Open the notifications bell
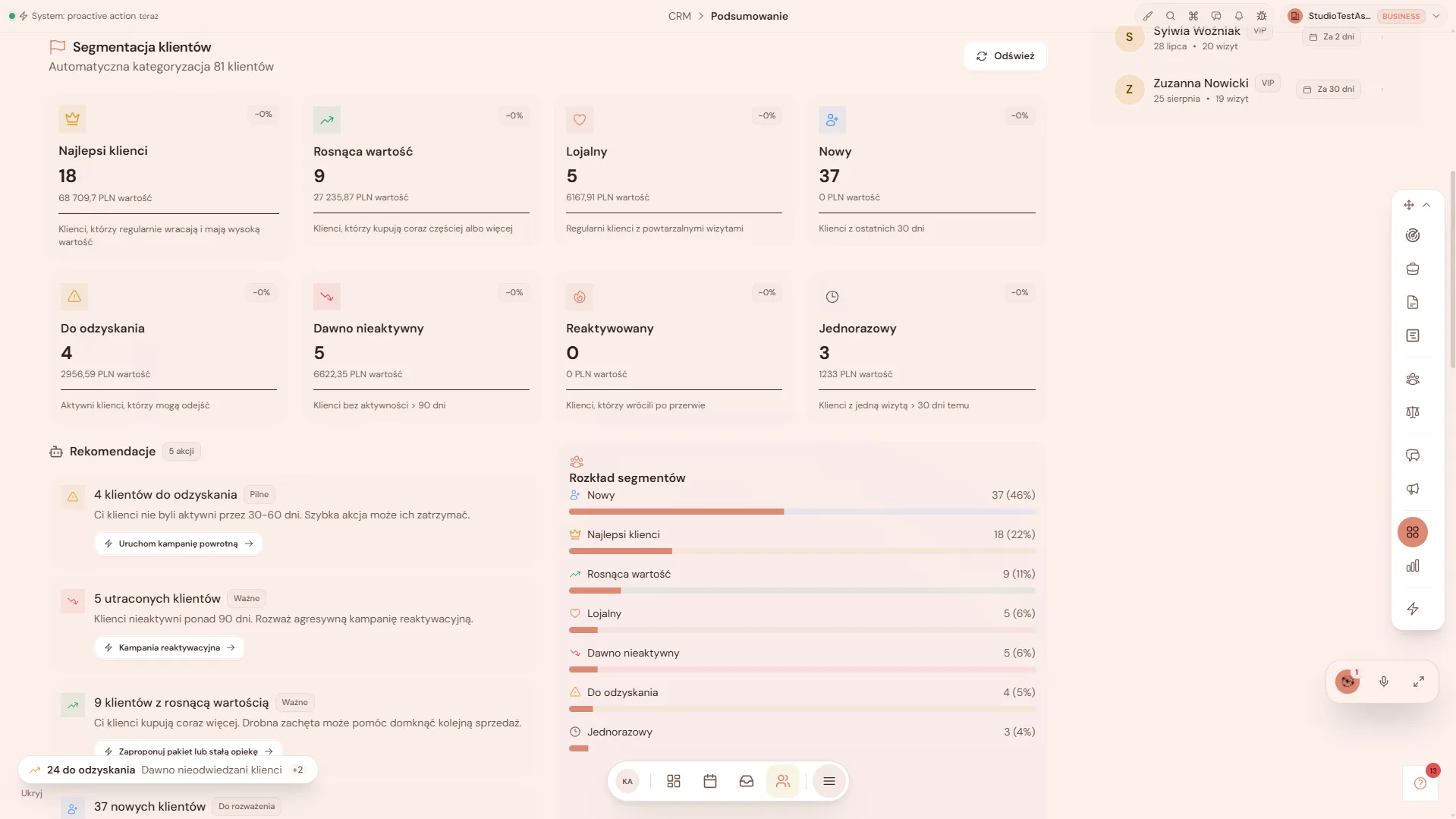 click(x=1239, y=16)
